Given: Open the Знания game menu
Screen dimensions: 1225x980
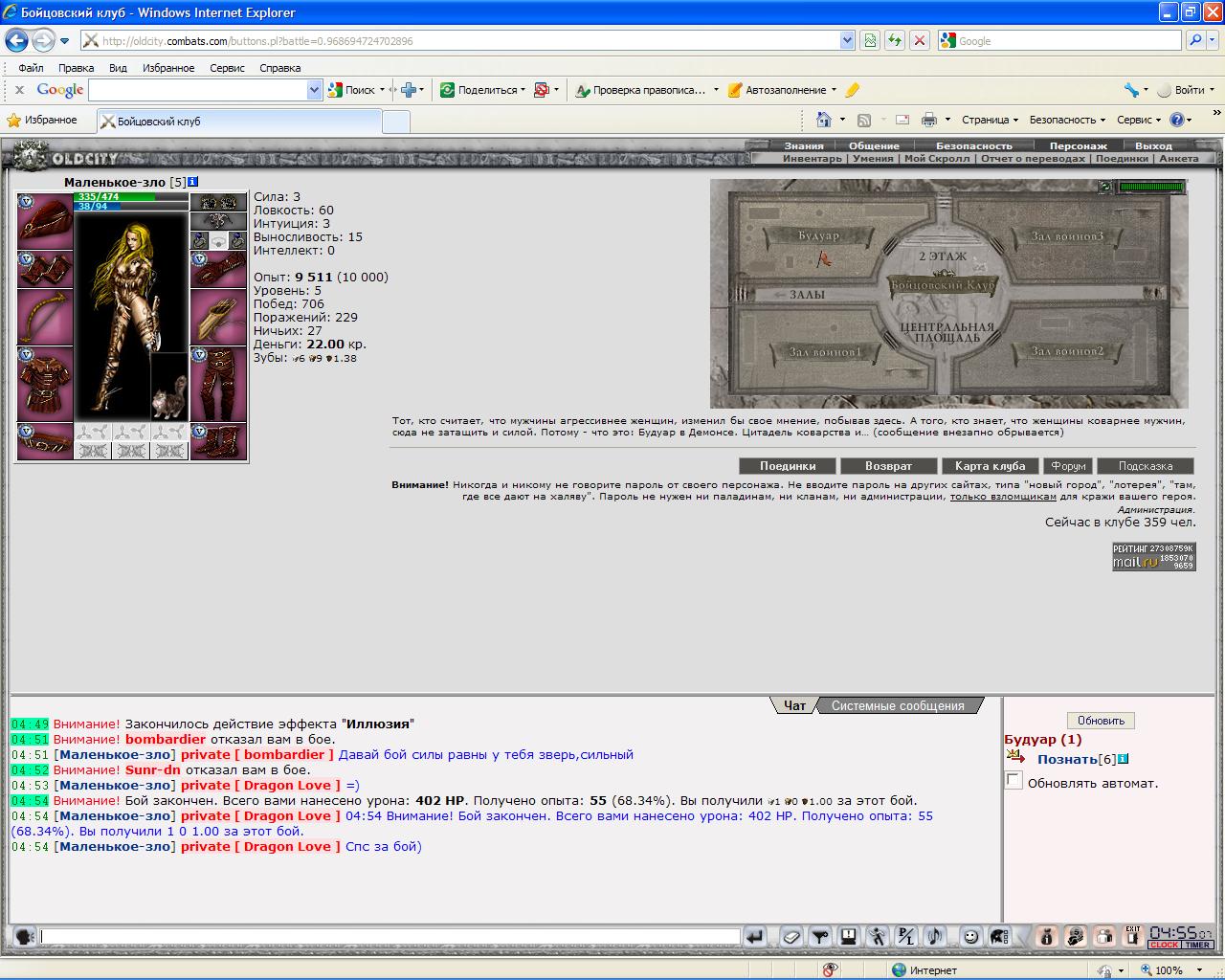Looking at the screenshot, I should pyautogui.click(x=804, y=146).
